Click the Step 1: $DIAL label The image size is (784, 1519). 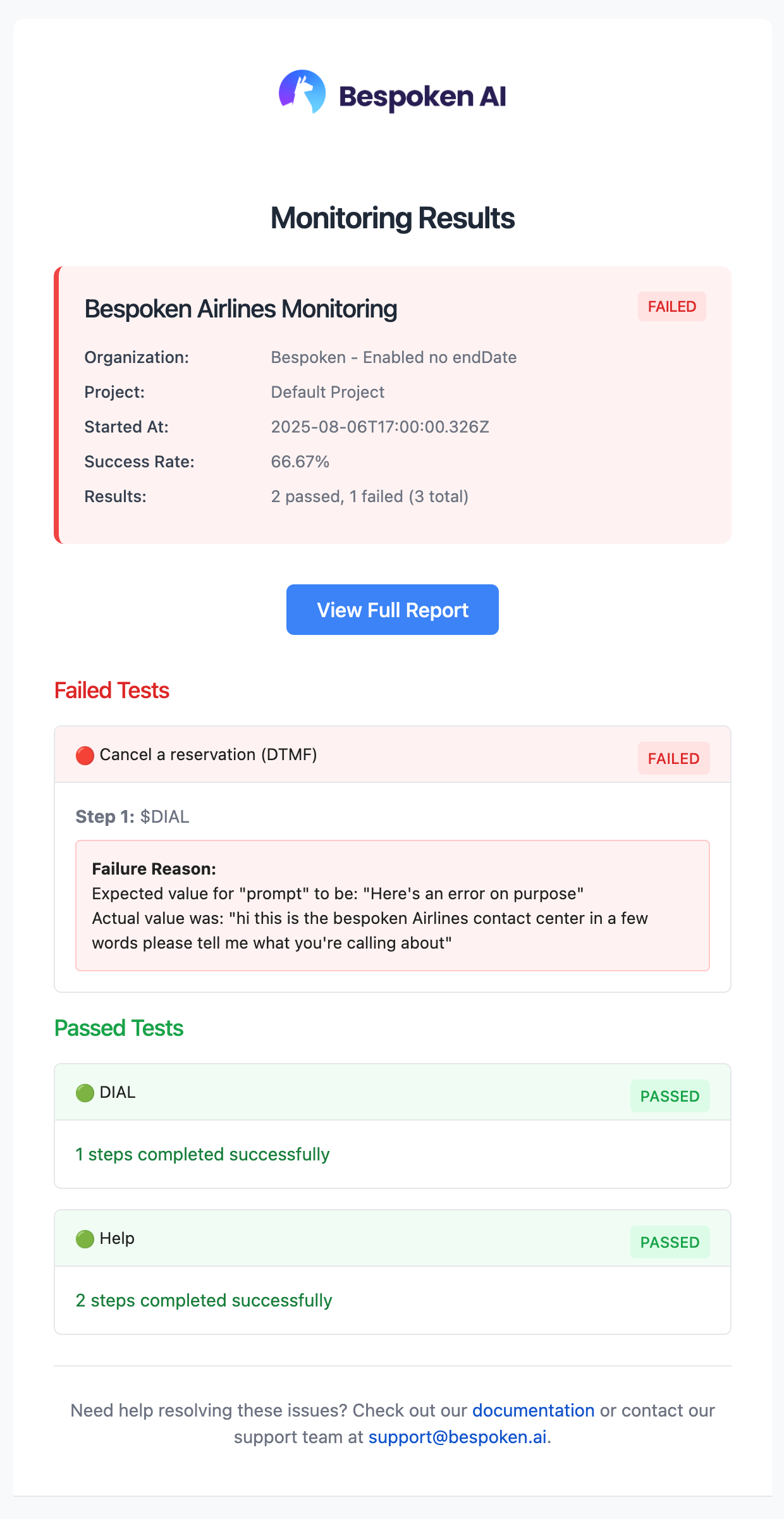pos(133,816)
